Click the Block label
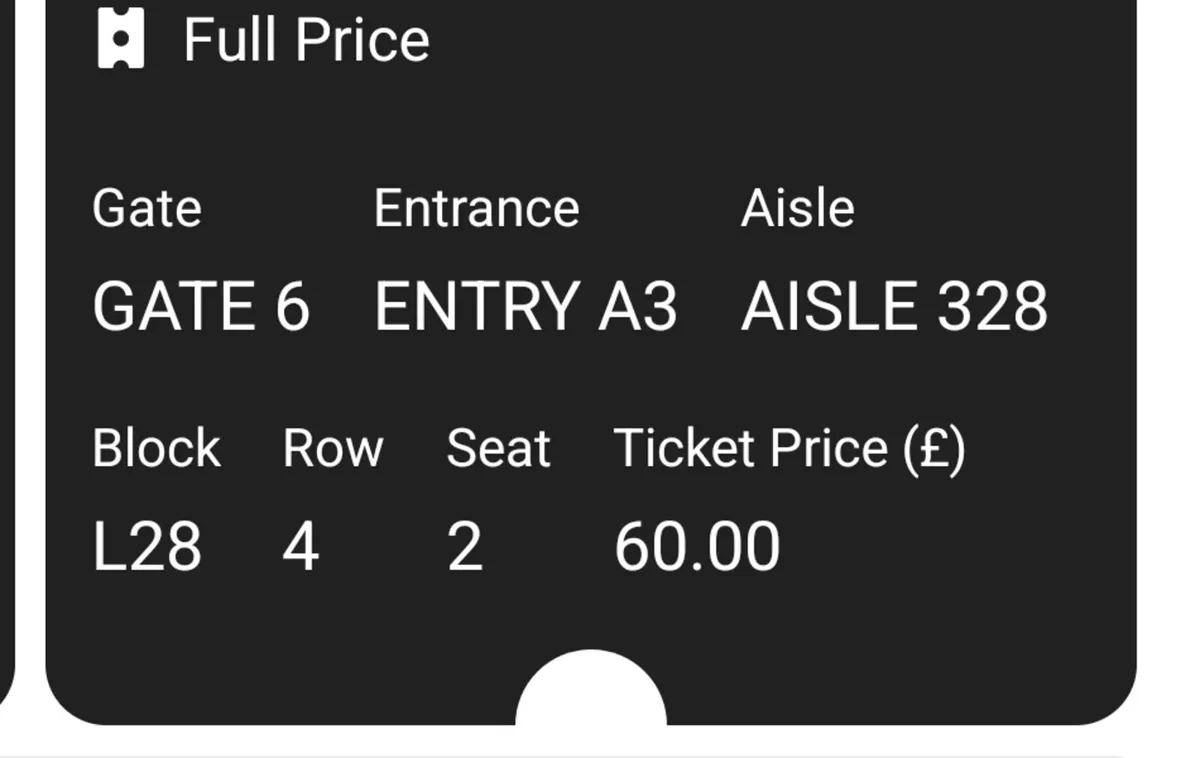 [156, 447]
